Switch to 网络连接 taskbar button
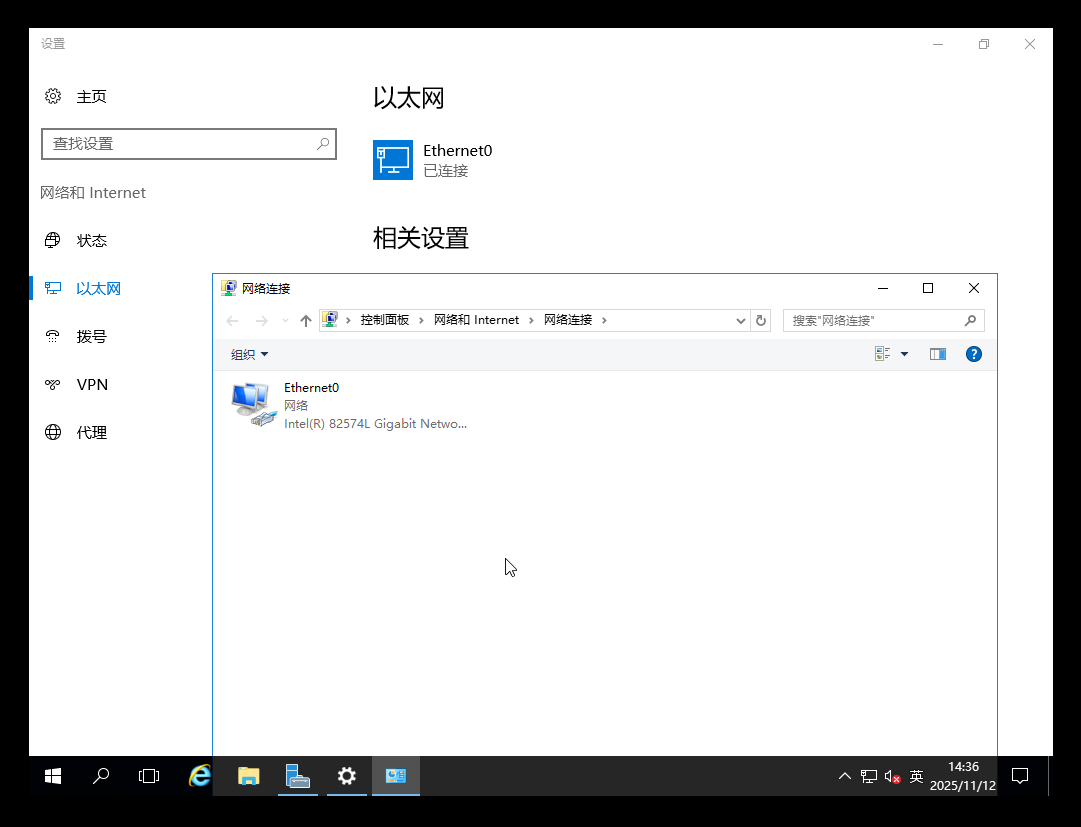 coord(396,776)
